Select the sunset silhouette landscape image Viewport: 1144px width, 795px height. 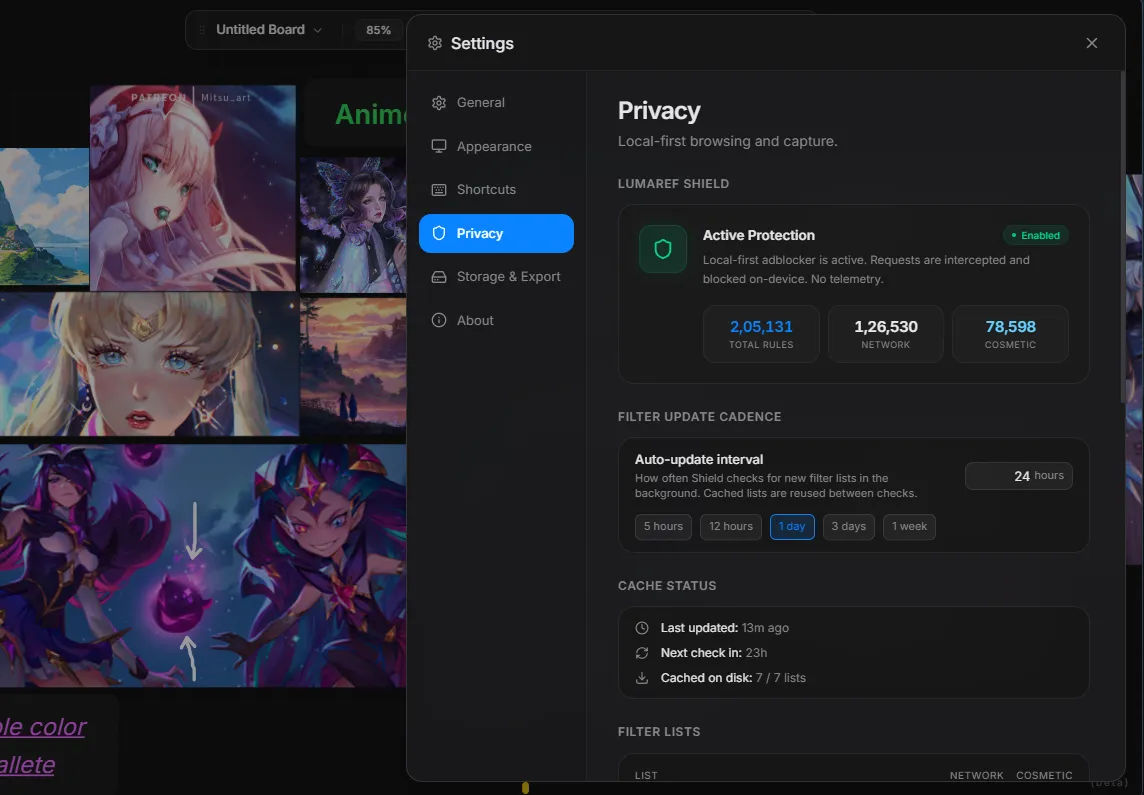[x=353, y=367]
